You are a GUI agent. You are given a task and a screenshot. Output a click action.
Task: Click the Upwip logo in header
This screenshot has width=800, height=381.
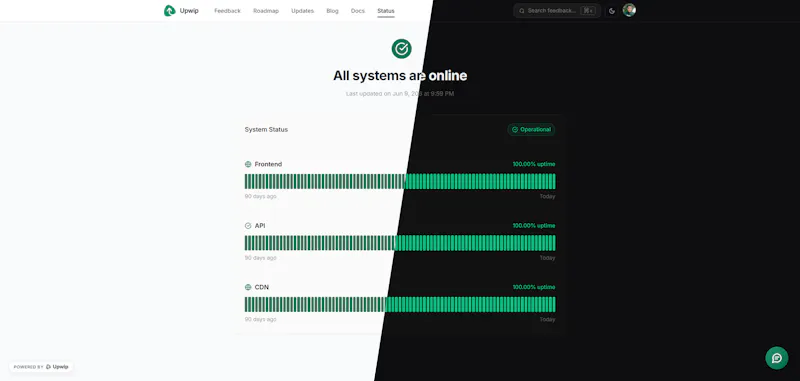(181, 10)
